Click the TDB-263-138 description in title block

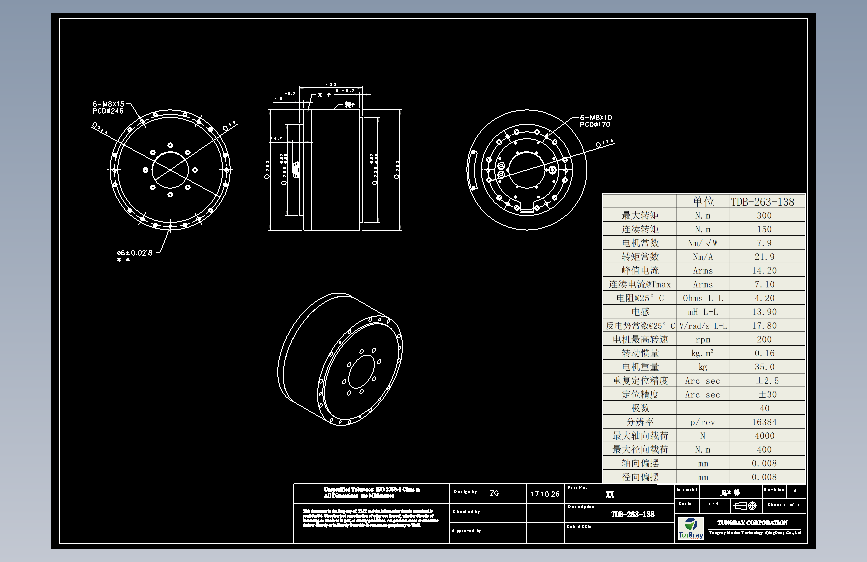pyautogui.click(x=633, y=514)
